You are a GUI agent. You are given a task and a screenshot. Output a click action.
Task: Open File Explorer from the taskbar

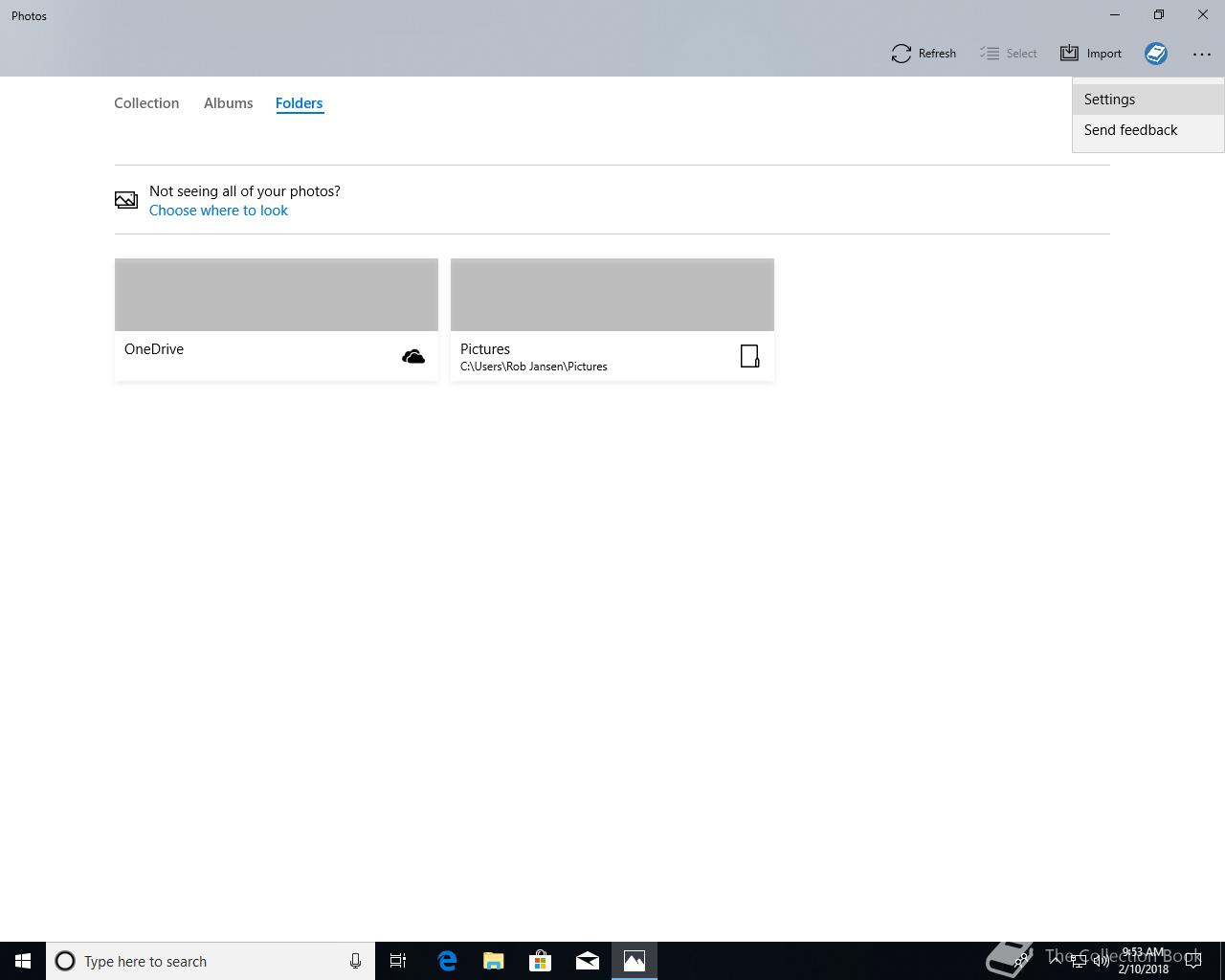pos(493,961)
